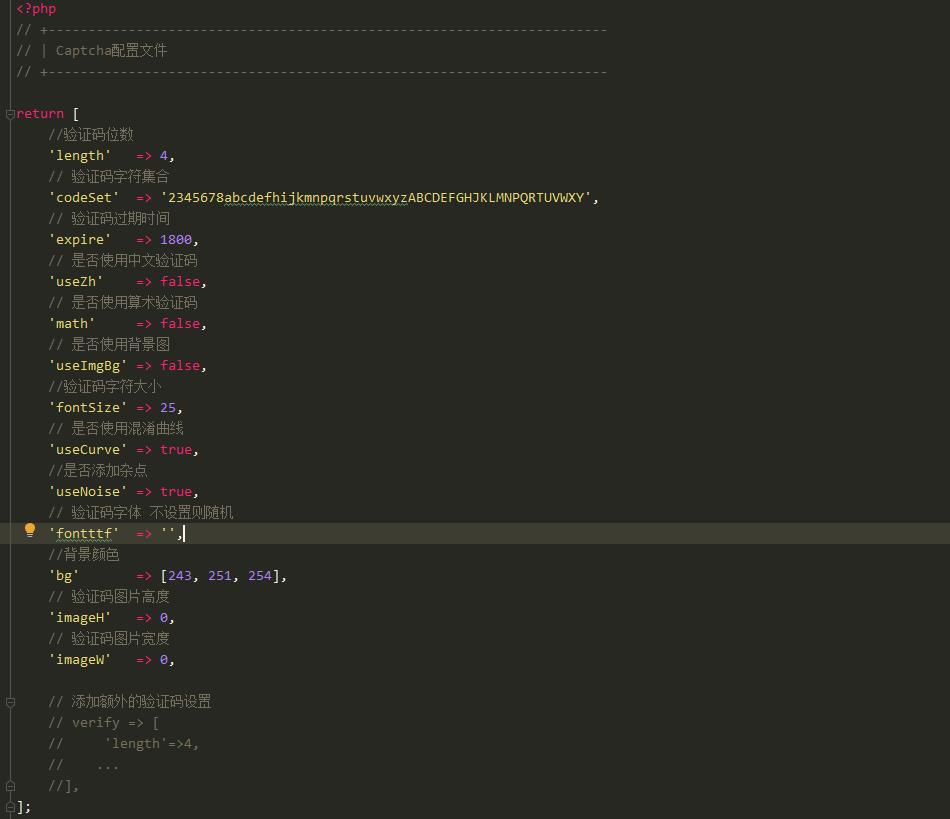Viewport: 950px width, 819px height.
Task: Click the comment '// 验证码字体 不设置则随机'
Action: tap(141, 512)
